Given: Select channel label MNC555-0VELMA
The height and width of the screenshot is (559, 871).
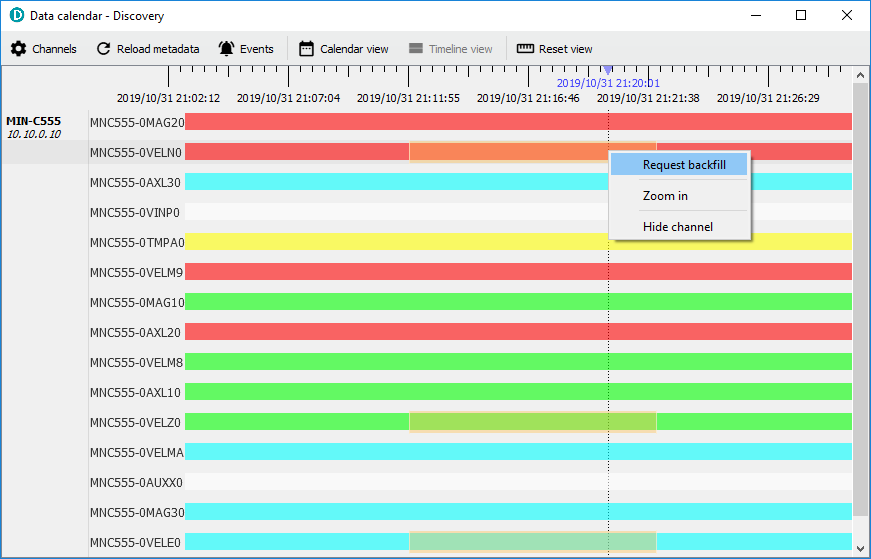Looking at the screenshot, I should pos(137,452).
